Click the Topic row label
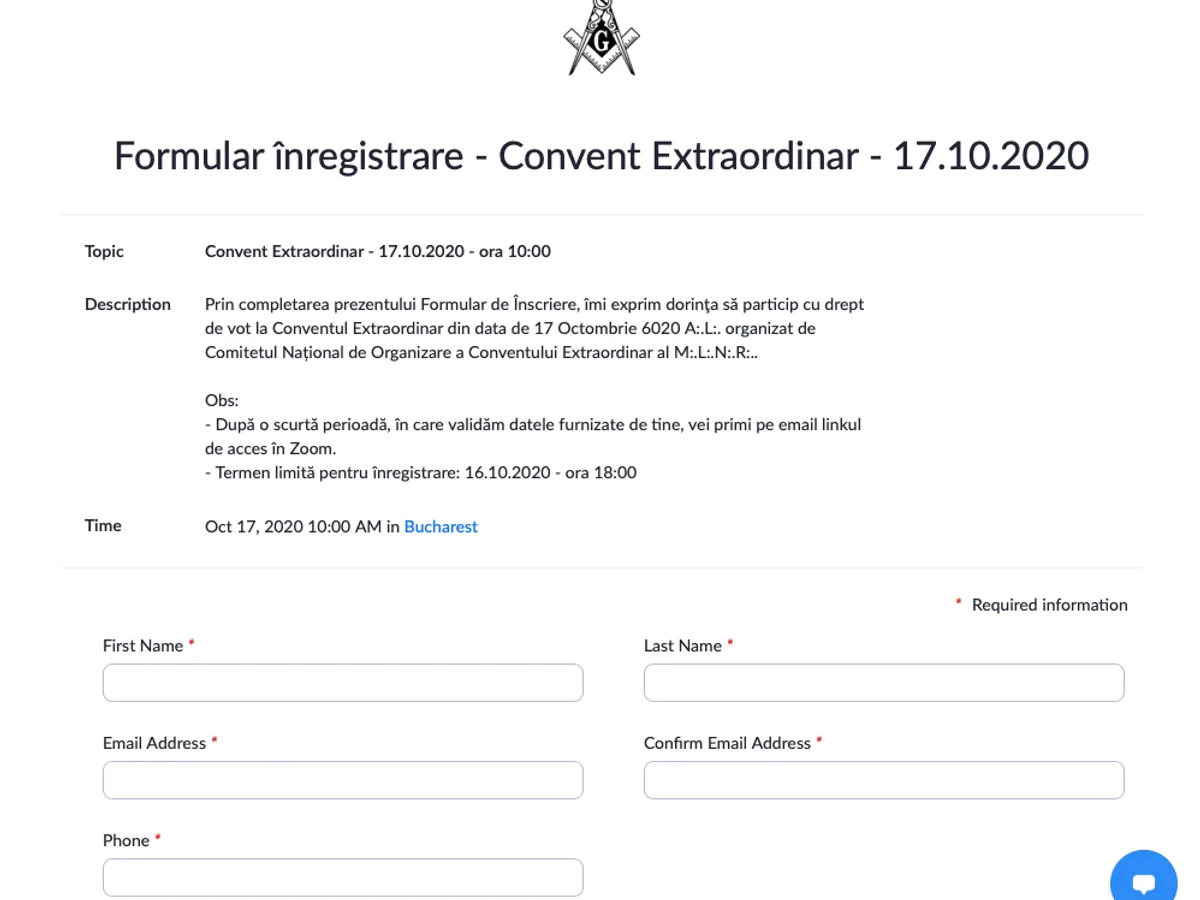The width and height of the screenshot is (1200, 900). pos(104,252)
